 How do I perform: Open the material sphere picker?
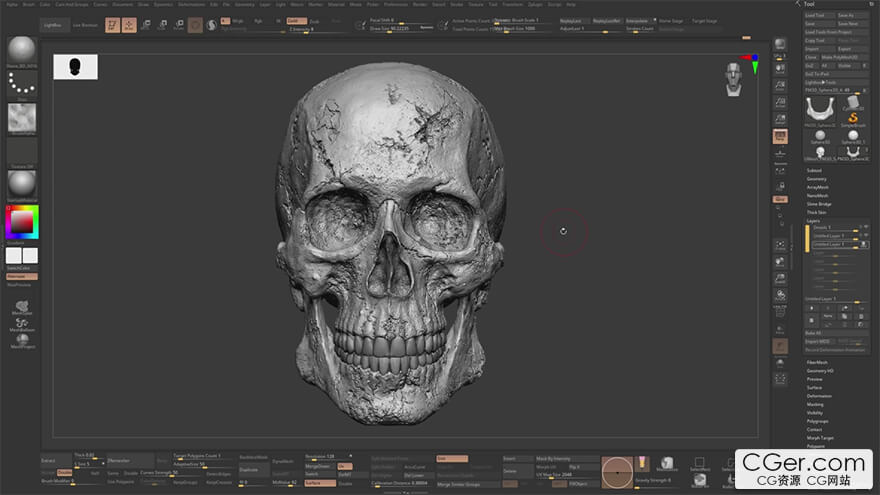(22, 184)
